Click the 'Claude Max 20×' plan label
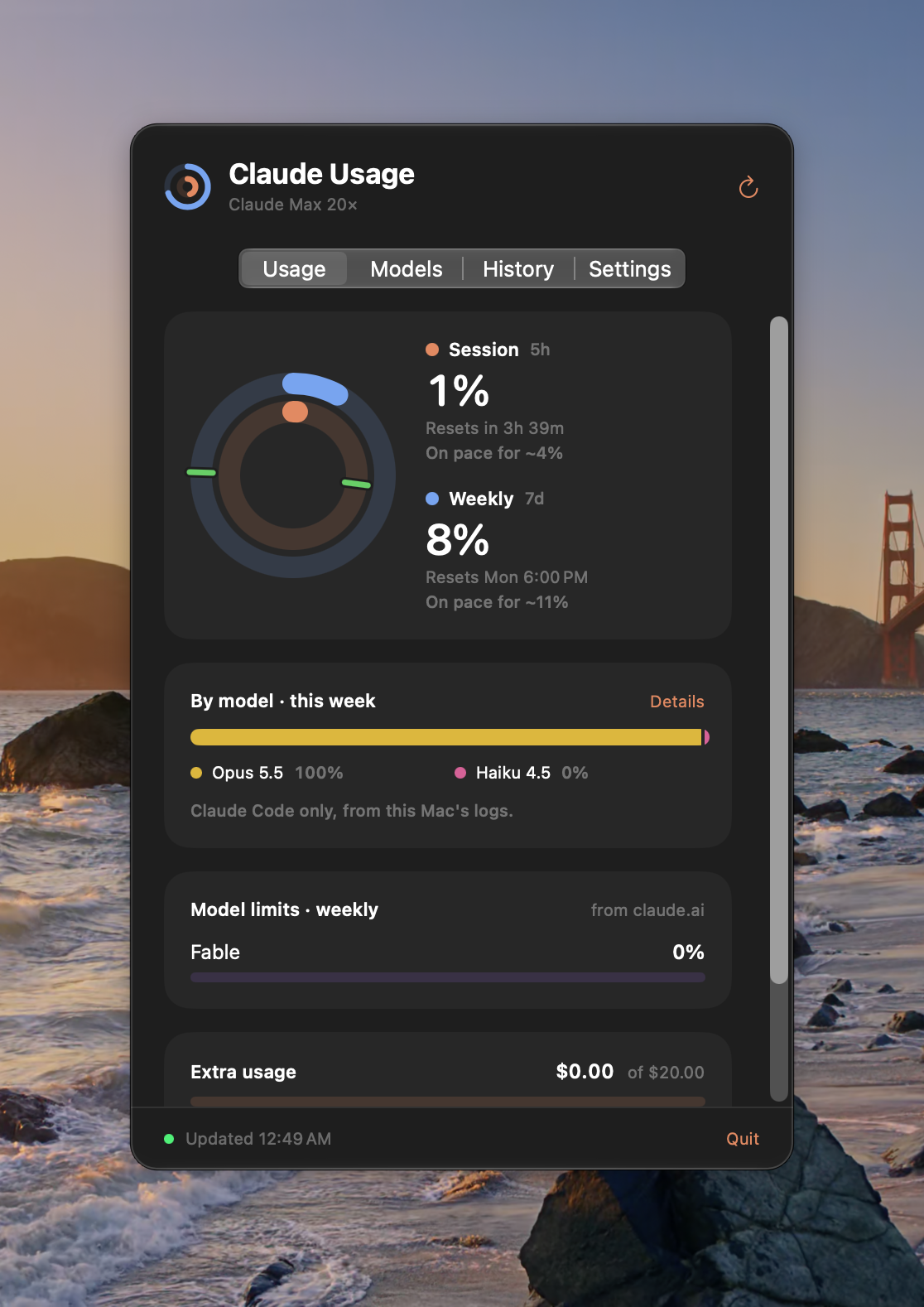 coord(293,205)
